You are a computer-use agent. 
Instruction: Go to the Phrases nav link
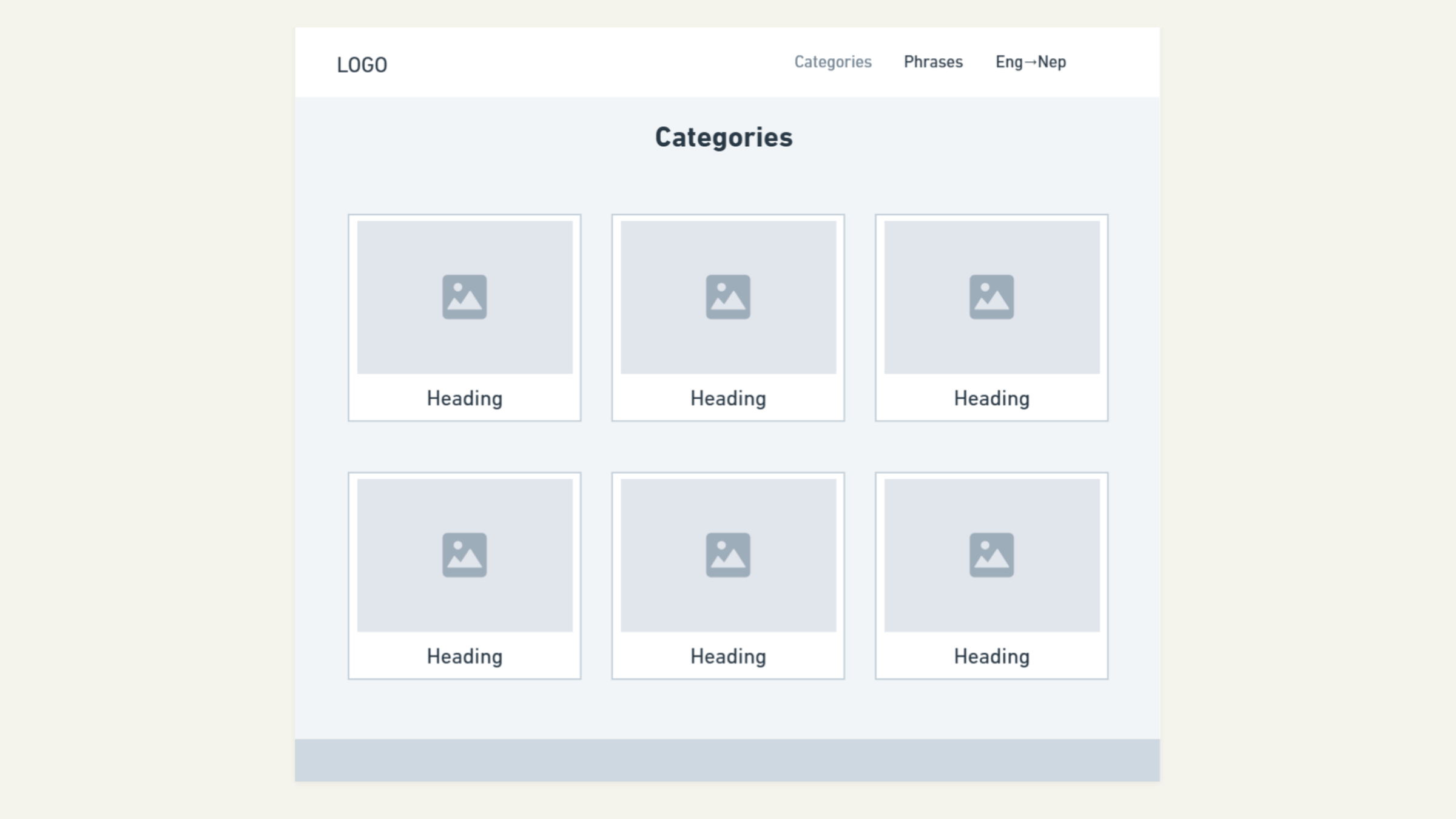coord(933,62)
